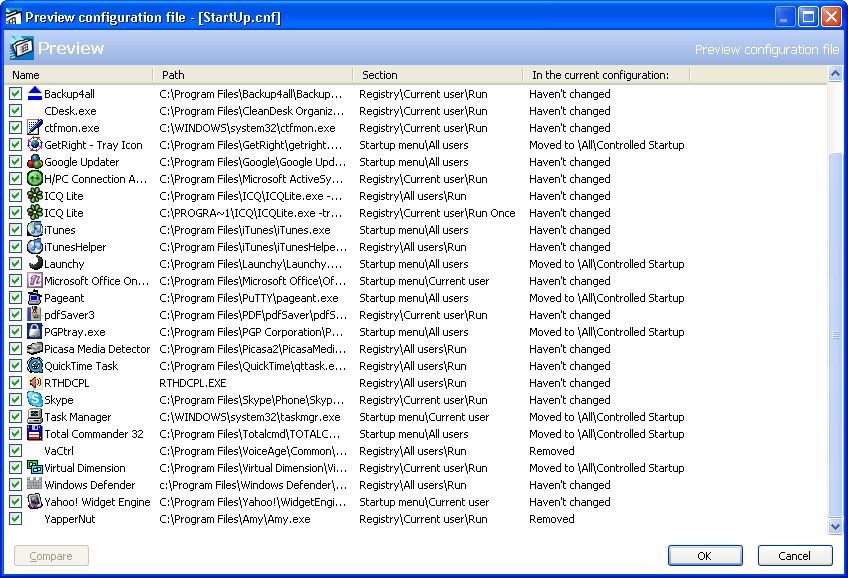Sort by the Section column header

(x=438, y=75)
